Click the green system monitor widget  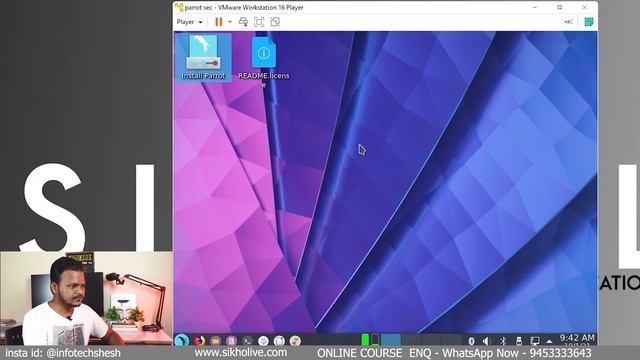tap(365, 340)
